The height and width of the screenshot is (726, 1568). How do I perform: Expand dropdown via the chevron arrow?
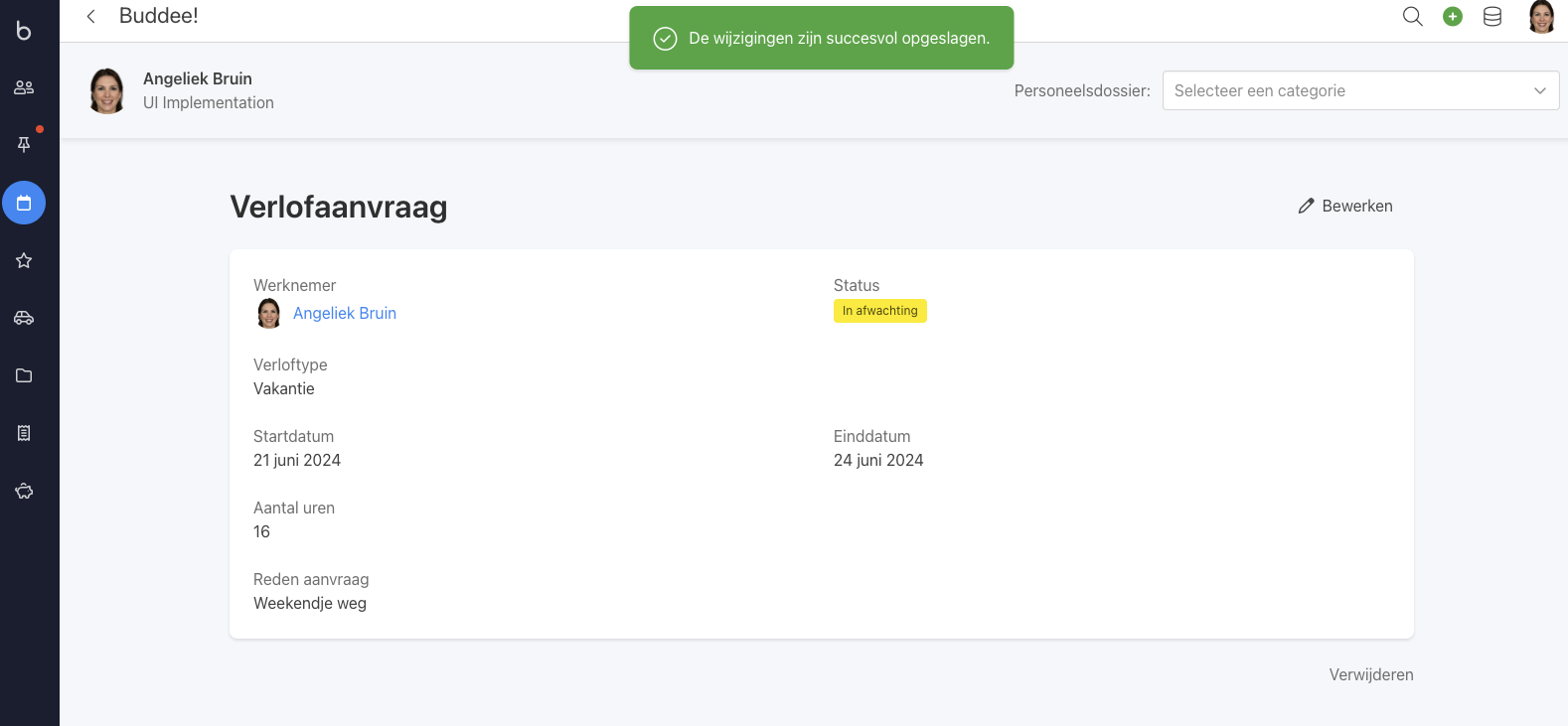(1539, 90)
